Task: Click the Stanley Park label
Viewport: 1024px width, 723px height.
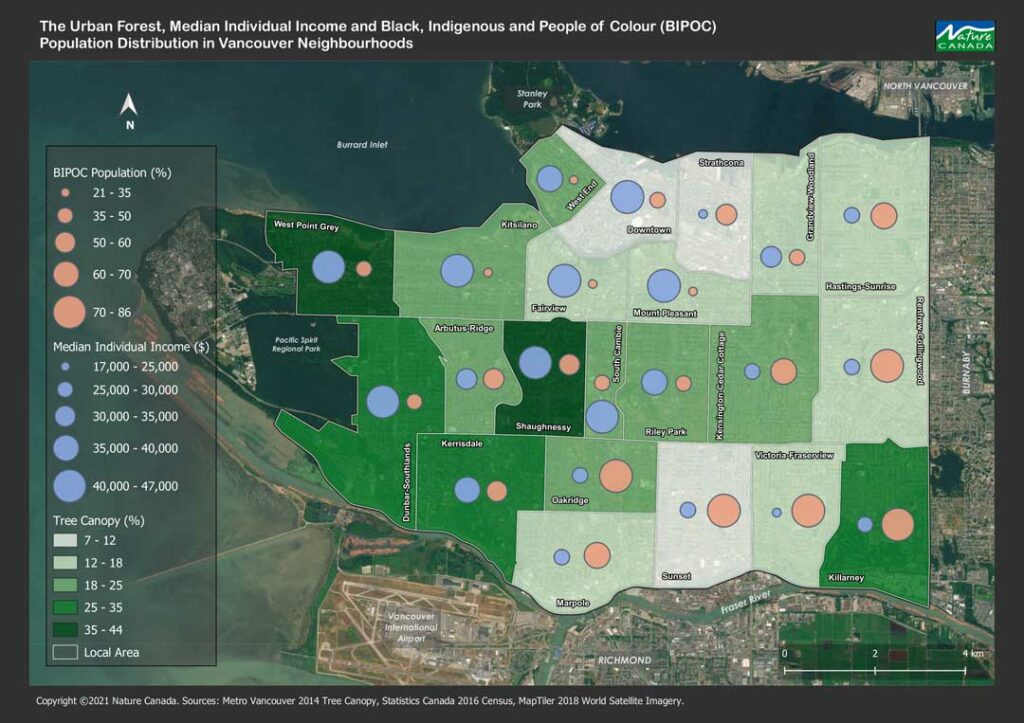Action: point(532,99)
